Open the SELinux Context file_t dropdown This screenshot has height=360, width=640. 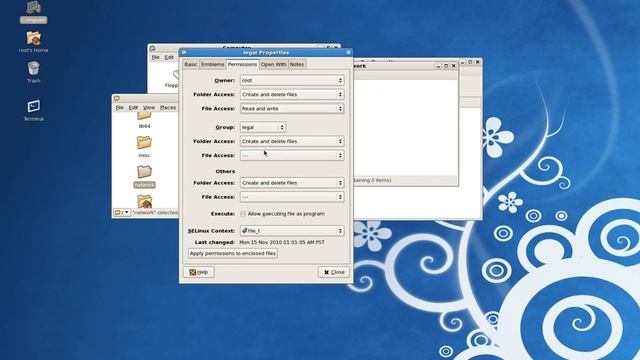pos(292,231)
